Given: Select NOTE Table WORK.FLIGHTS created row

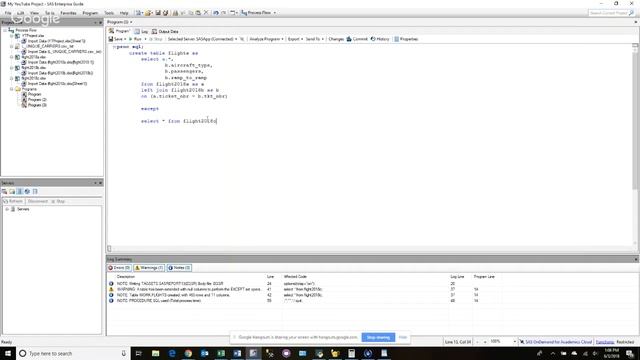Looking at the screenshot, I should 302,295.
